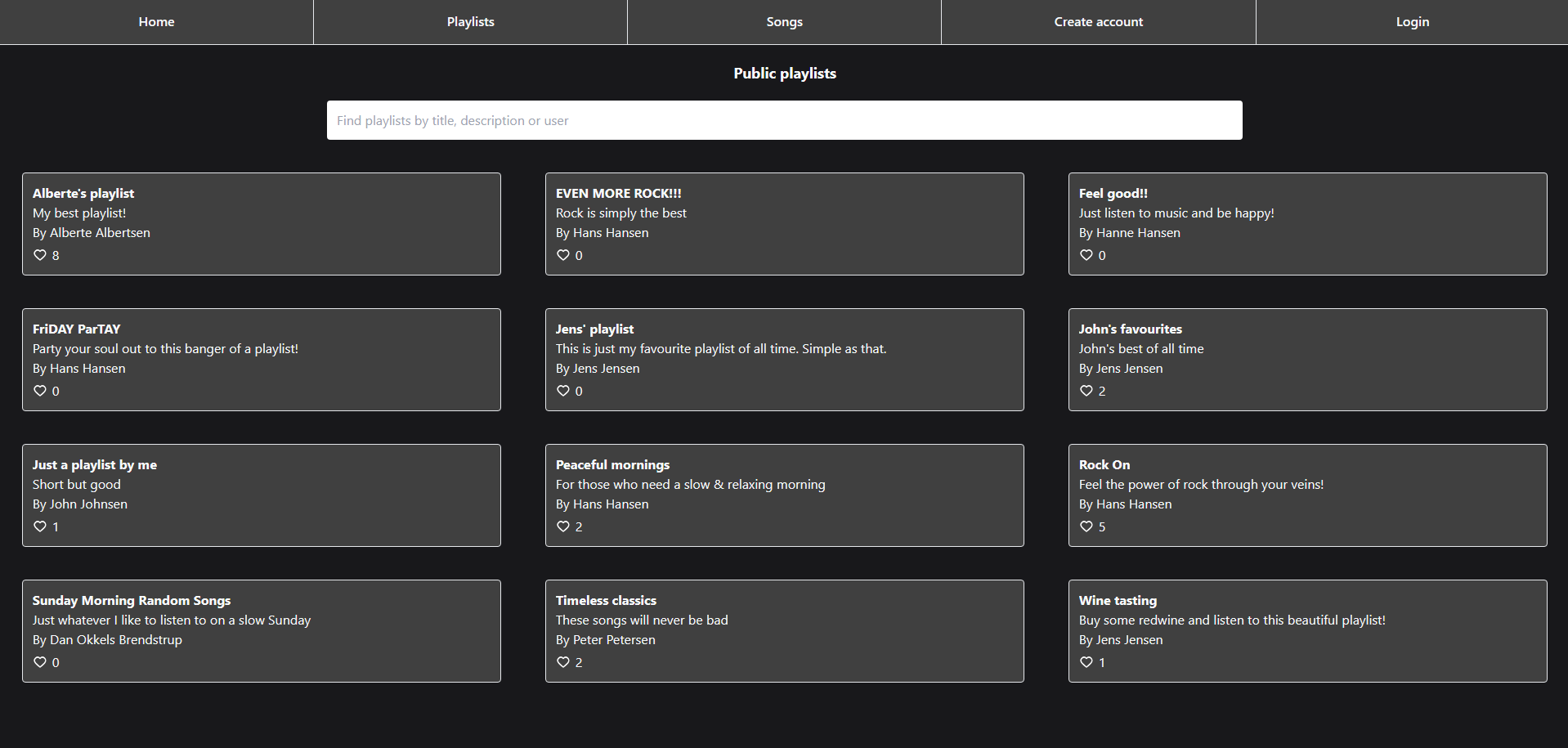The height and width of the screenshot is (748, 1568).
Task: Open the Songs navigation tab
Action: pos(784,22)
